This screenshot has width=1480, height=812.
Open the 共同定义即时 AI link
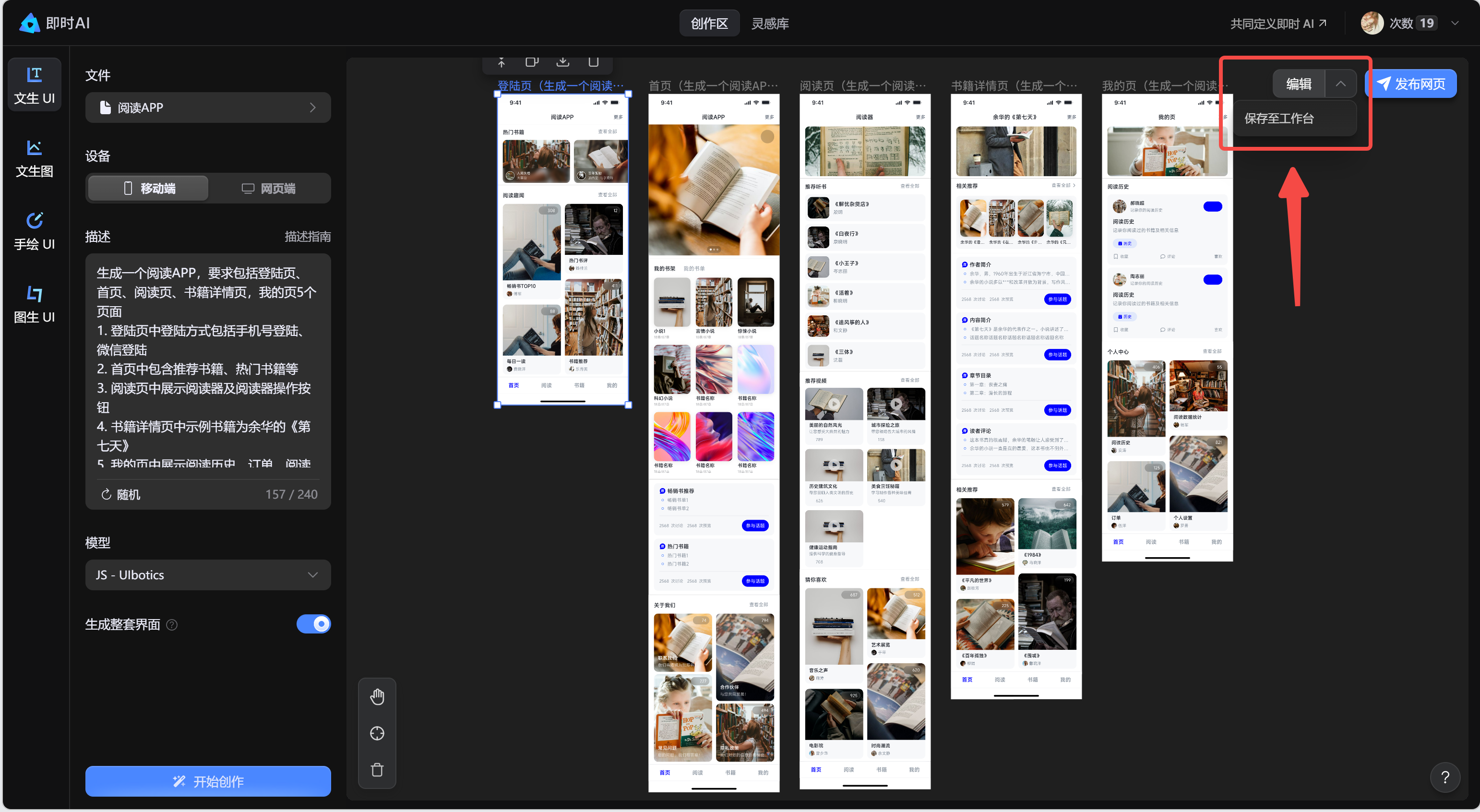[1278, 24]
